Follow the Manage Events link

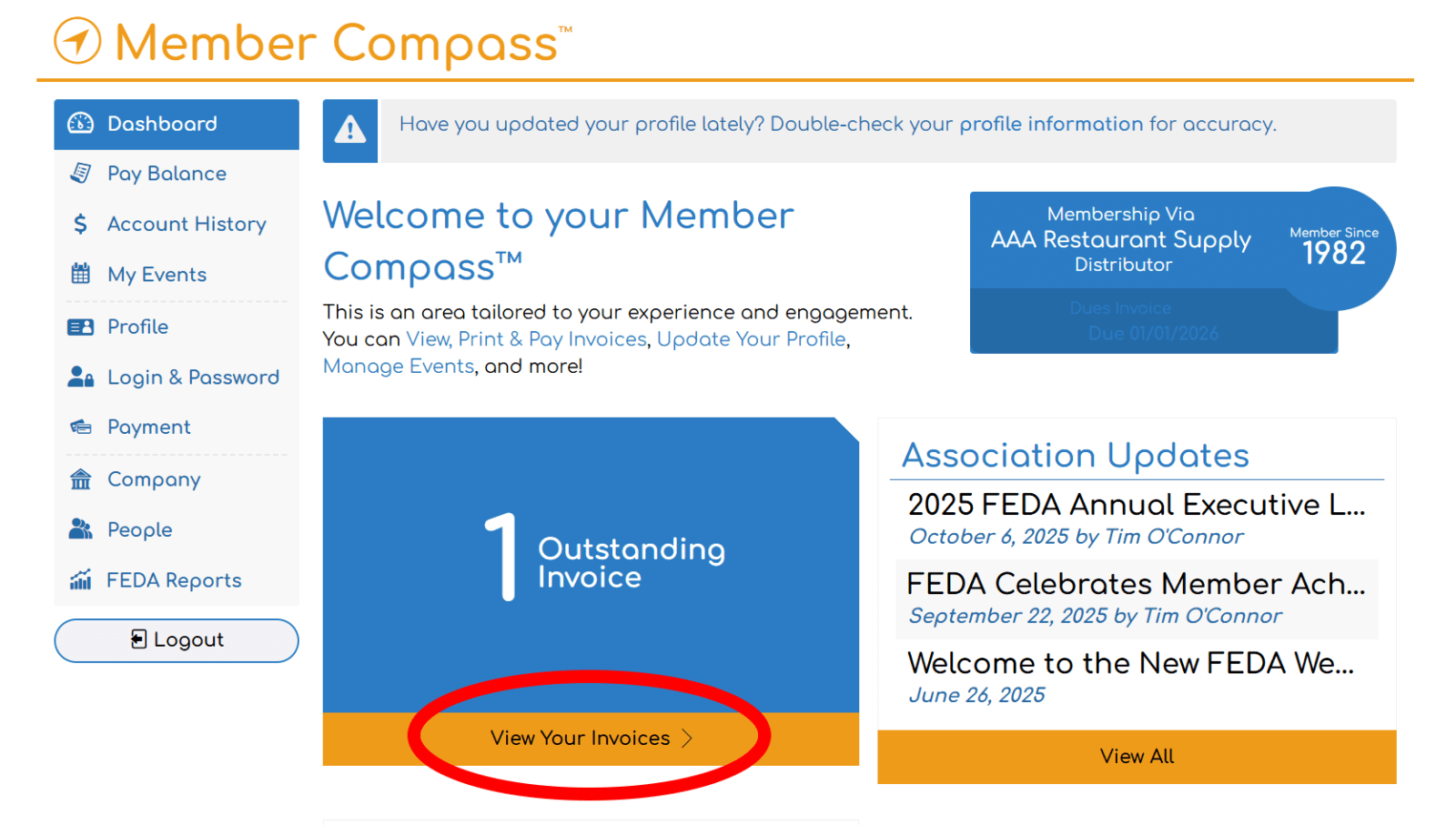click(399, 367)
